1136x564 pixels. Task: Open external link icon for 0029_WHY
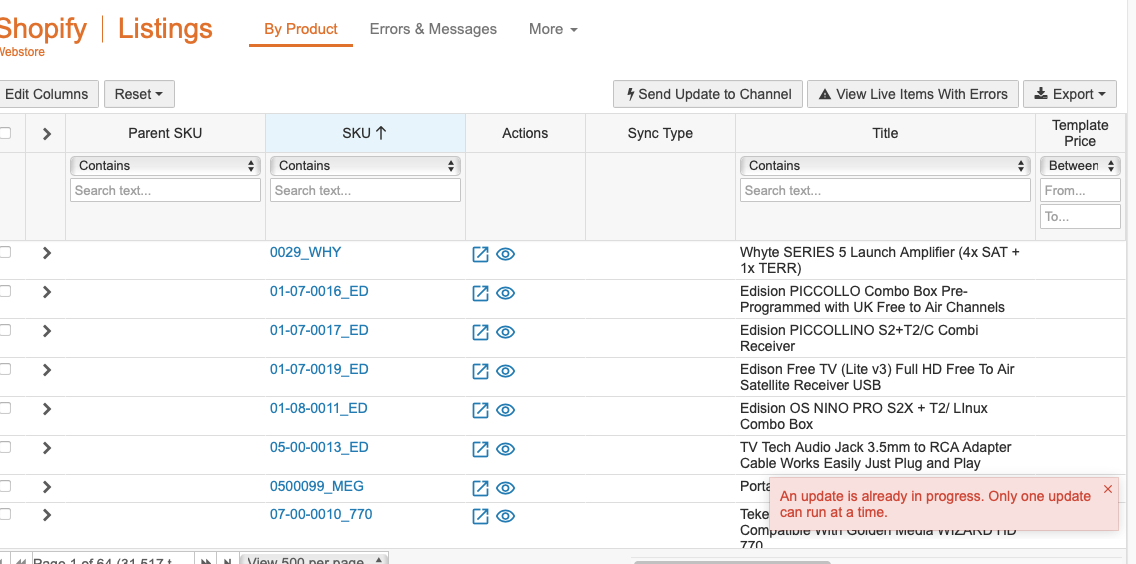pos(480,254)
